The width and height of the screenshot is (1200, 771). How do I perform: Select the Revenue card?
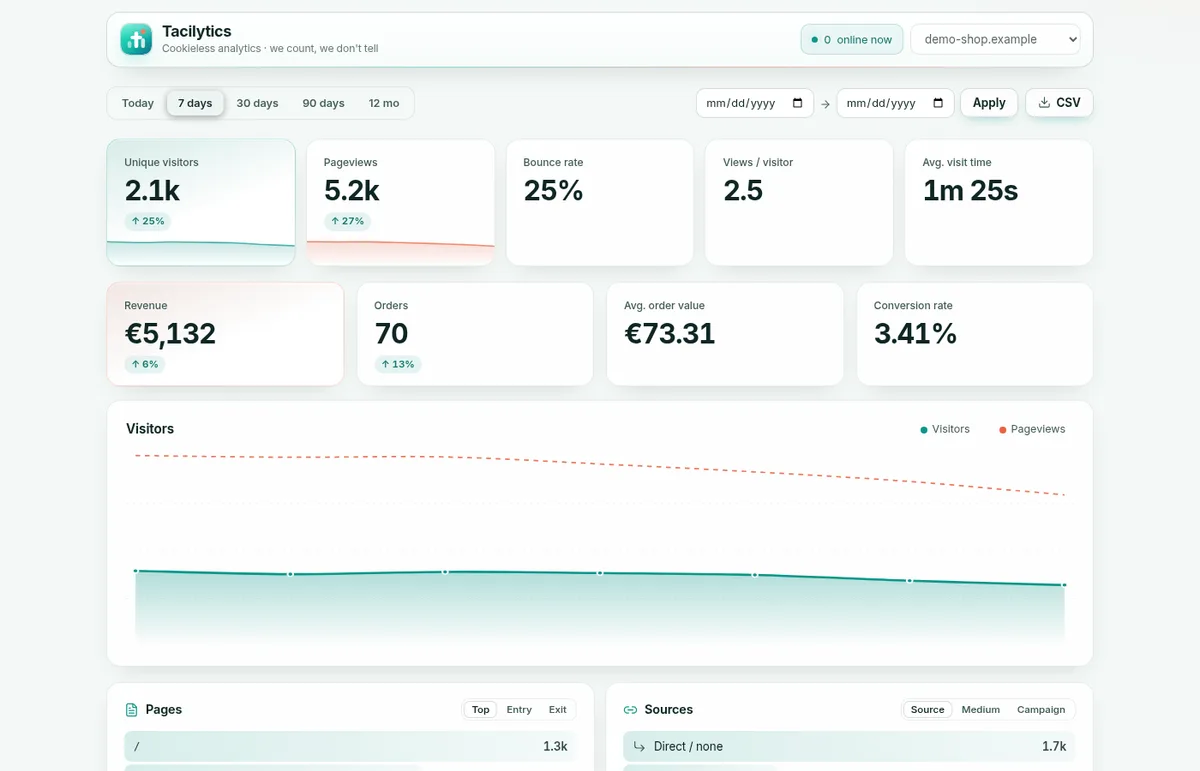point(225,334)
